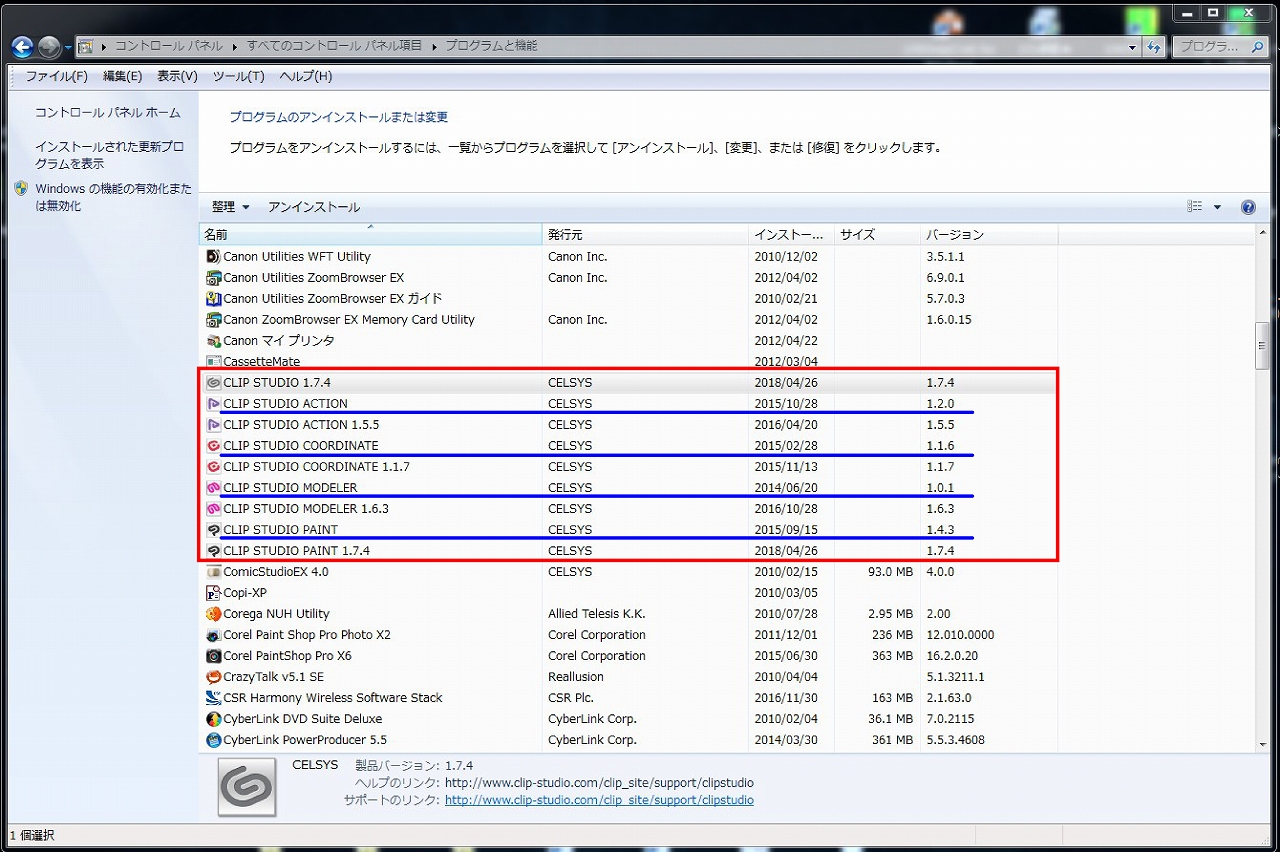Sort by the install date column header
This screenshot has height=852, width=1280.
point(791,235)
